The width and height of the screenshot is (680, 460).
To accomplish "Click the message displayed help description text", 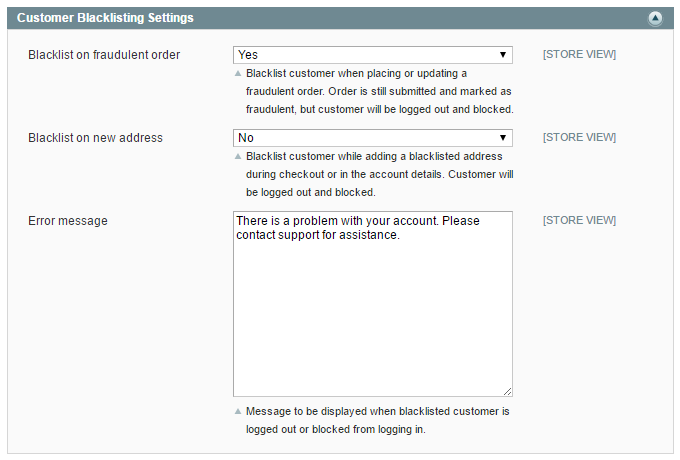I will tap(377, 420).
